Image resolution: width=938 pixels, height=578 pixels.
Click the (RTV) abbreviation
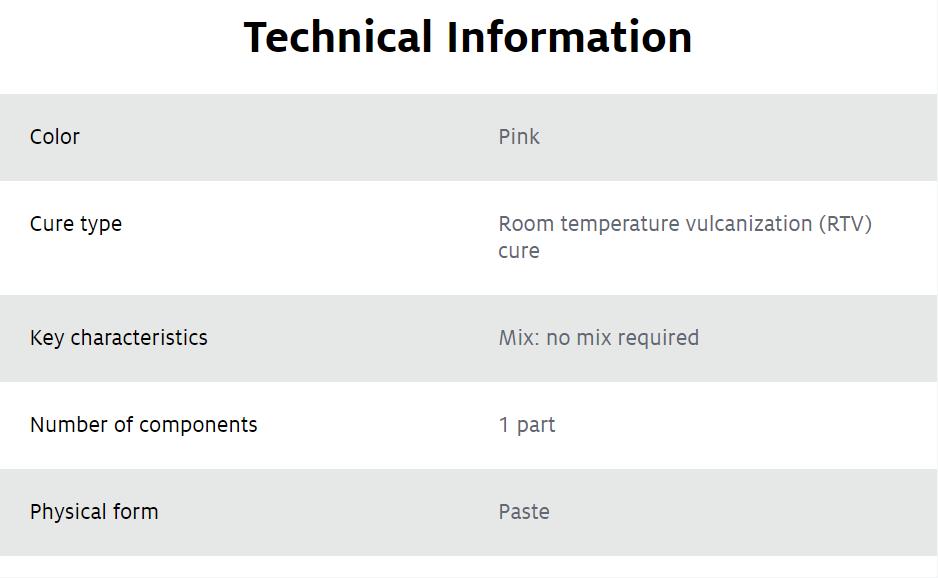845,224
